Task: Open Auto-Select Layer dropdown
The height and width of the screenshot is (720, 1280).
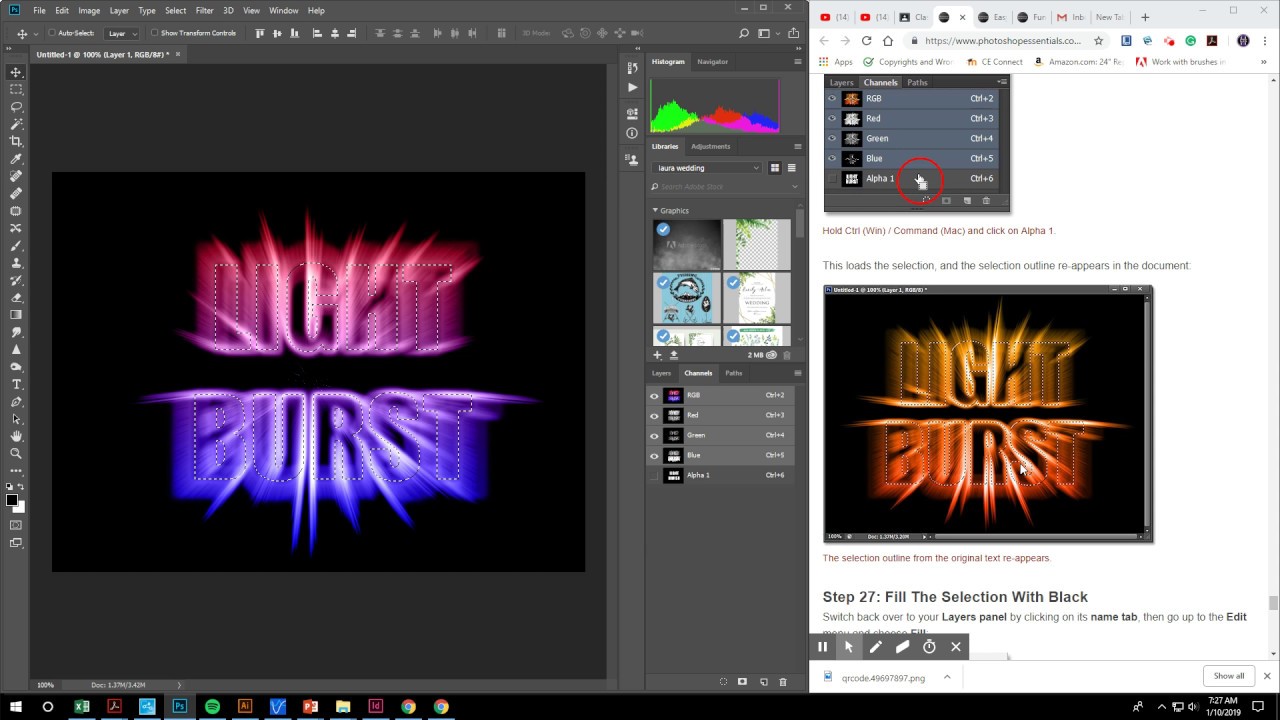Action: click(122, 33)
